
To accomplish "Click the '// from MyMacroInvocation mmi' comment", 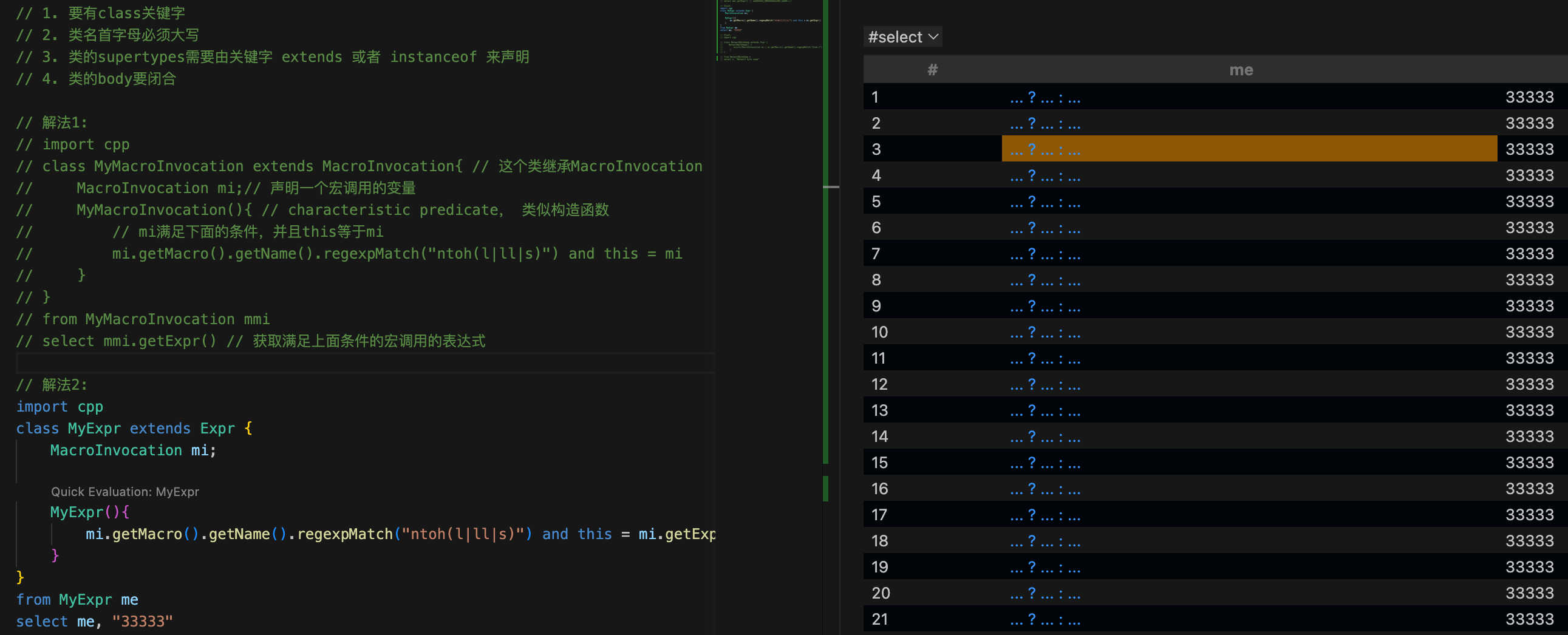I will (143, 319).
